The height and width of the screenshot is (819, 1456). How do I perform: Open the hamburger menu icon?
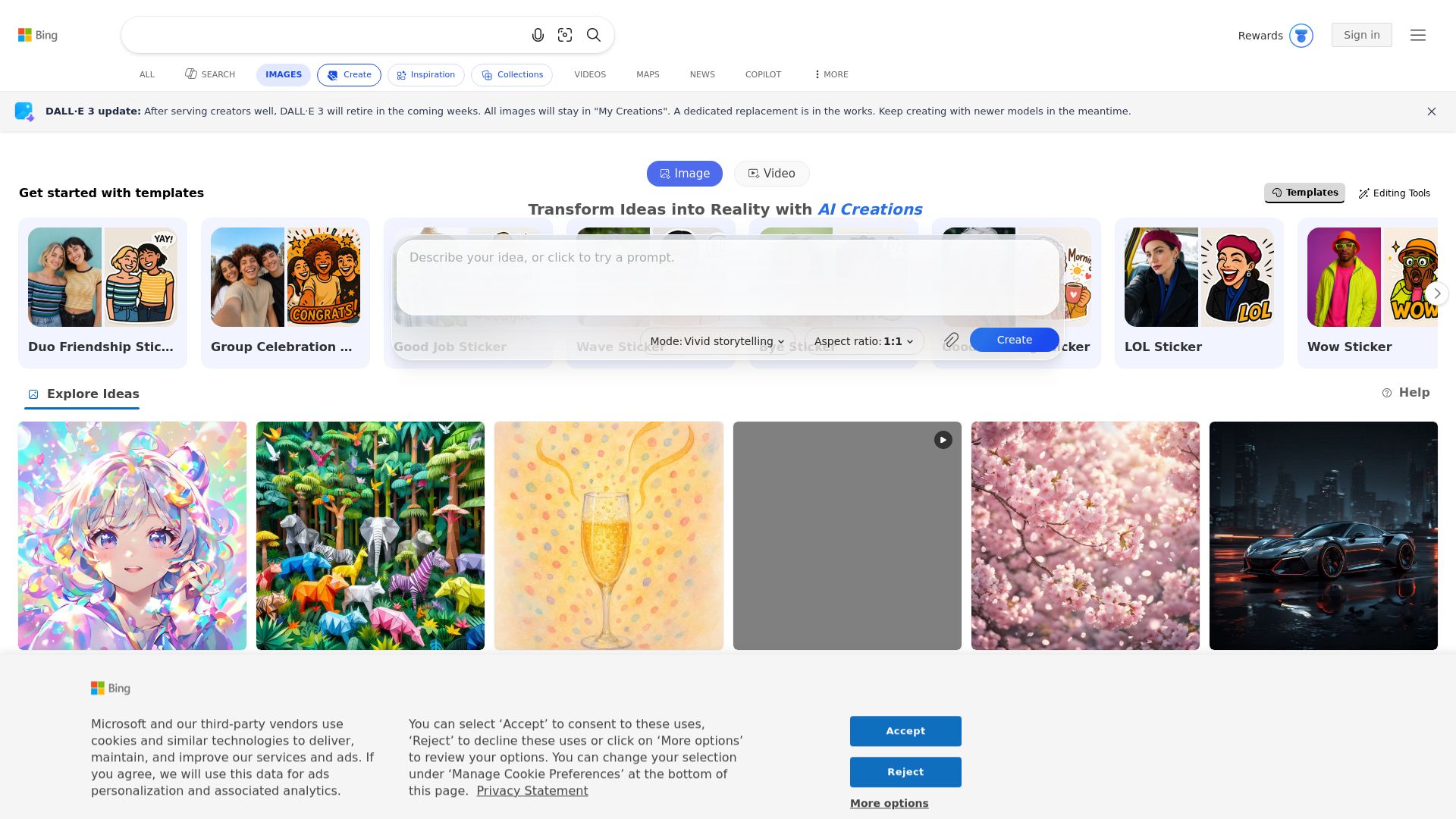point(1418,35)
